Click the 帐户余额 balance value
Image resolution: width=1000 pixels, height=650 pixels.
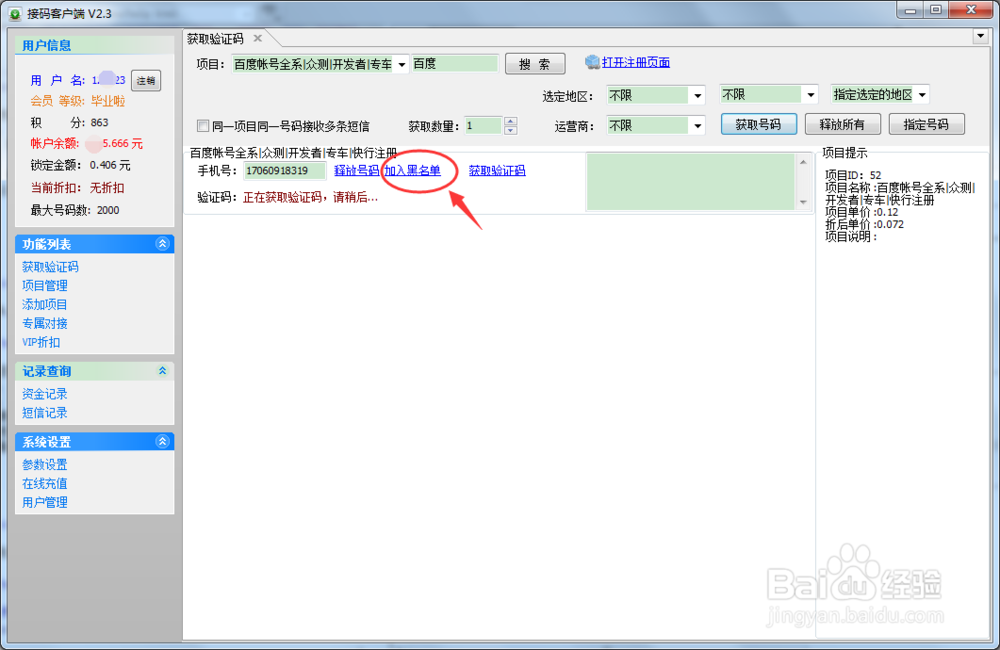115,144
